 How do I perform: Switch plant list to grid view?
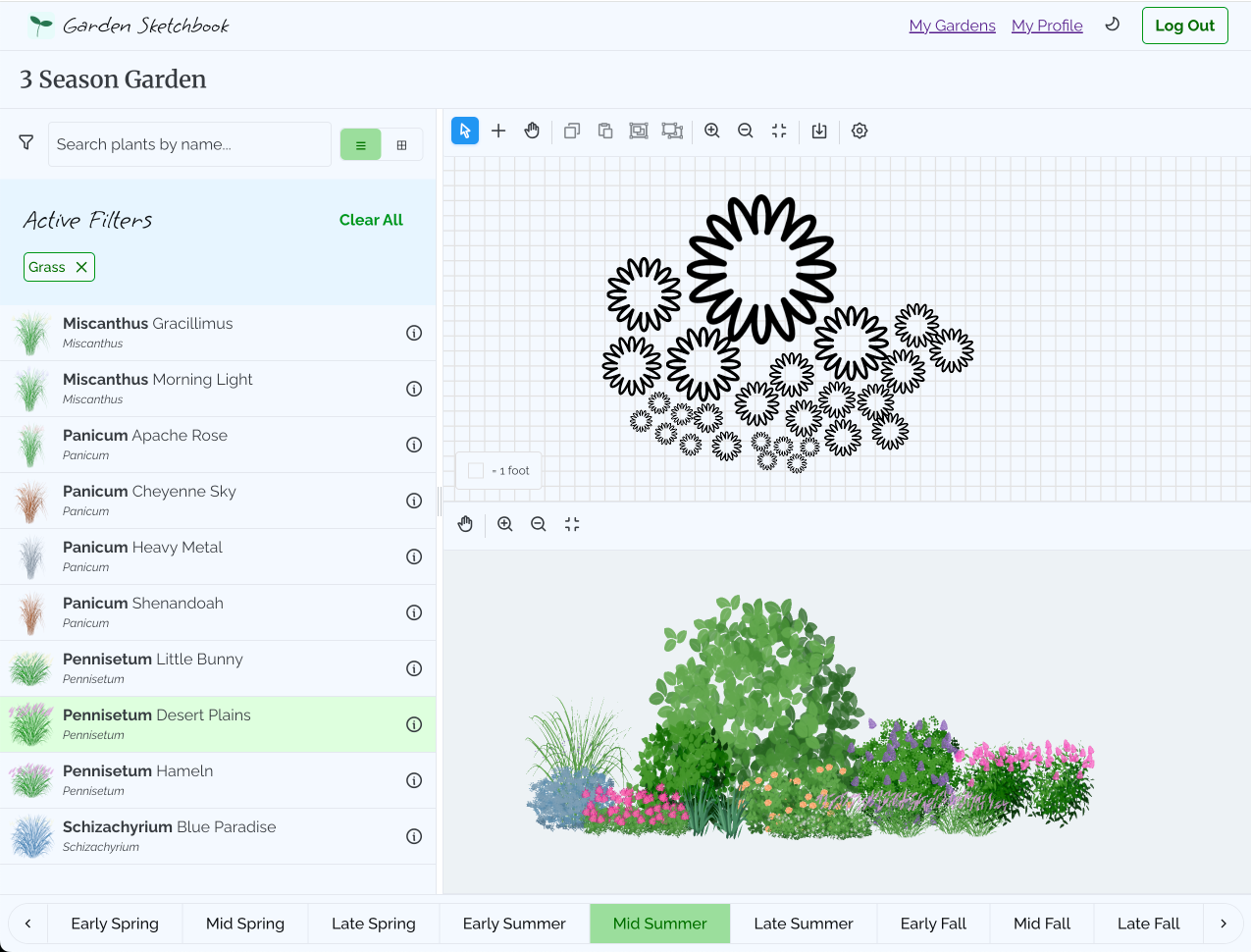pos(402,143)
